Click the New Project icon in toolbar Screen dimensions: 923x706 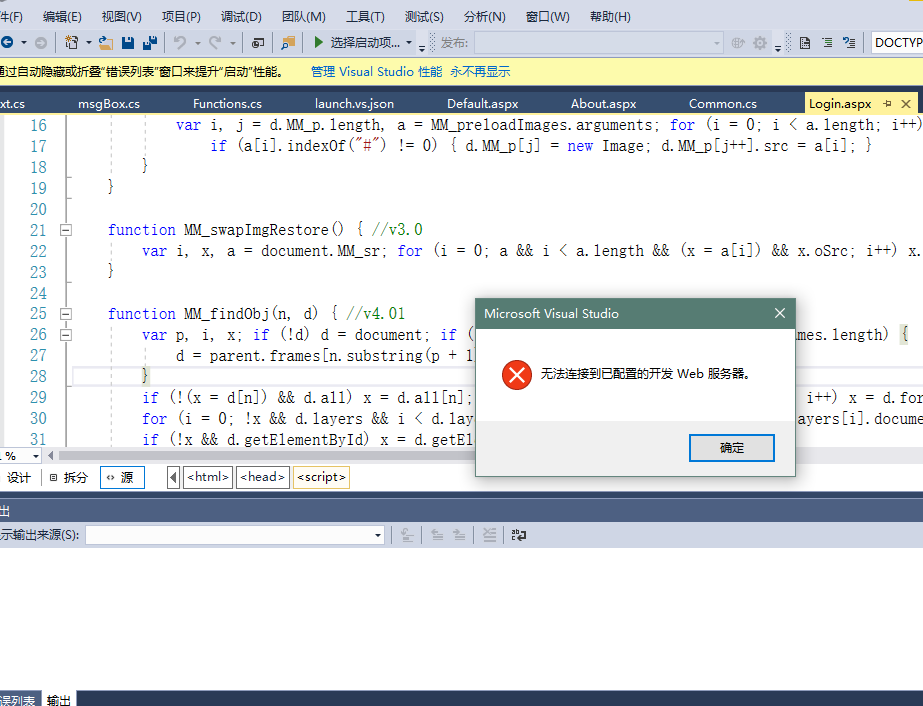coord(71,42)
